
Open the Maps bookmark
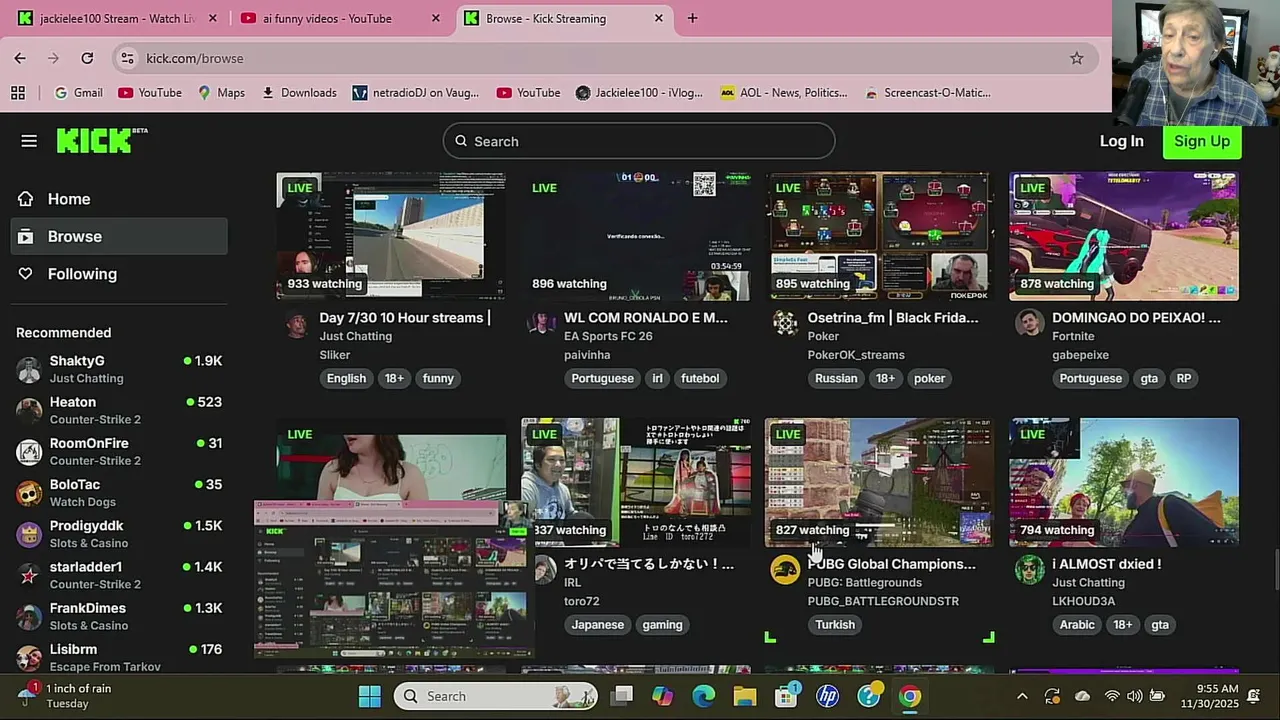click(x=221, y=92)
